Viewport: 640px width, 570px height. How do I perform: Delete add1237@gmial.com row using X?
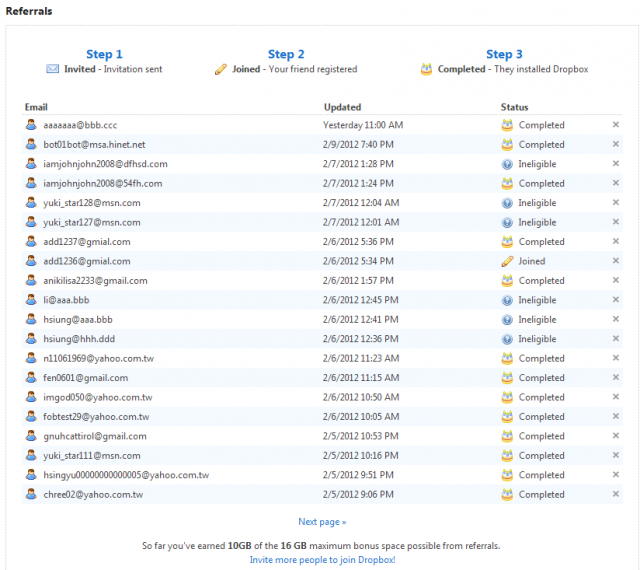(616, 241)
